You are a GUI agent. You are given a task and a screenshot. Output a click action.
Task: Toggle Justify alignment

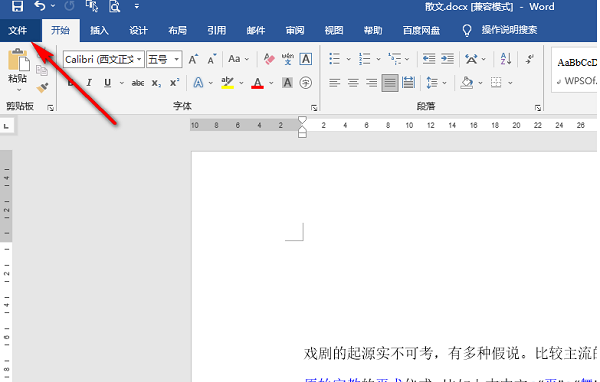click(390, 83)
